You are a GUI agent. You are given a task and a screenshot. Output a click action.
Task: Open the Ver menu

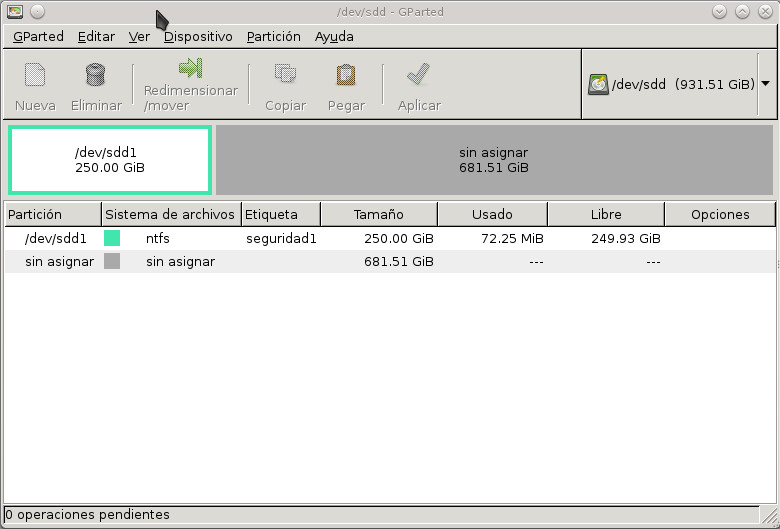[x=139, y=37]
